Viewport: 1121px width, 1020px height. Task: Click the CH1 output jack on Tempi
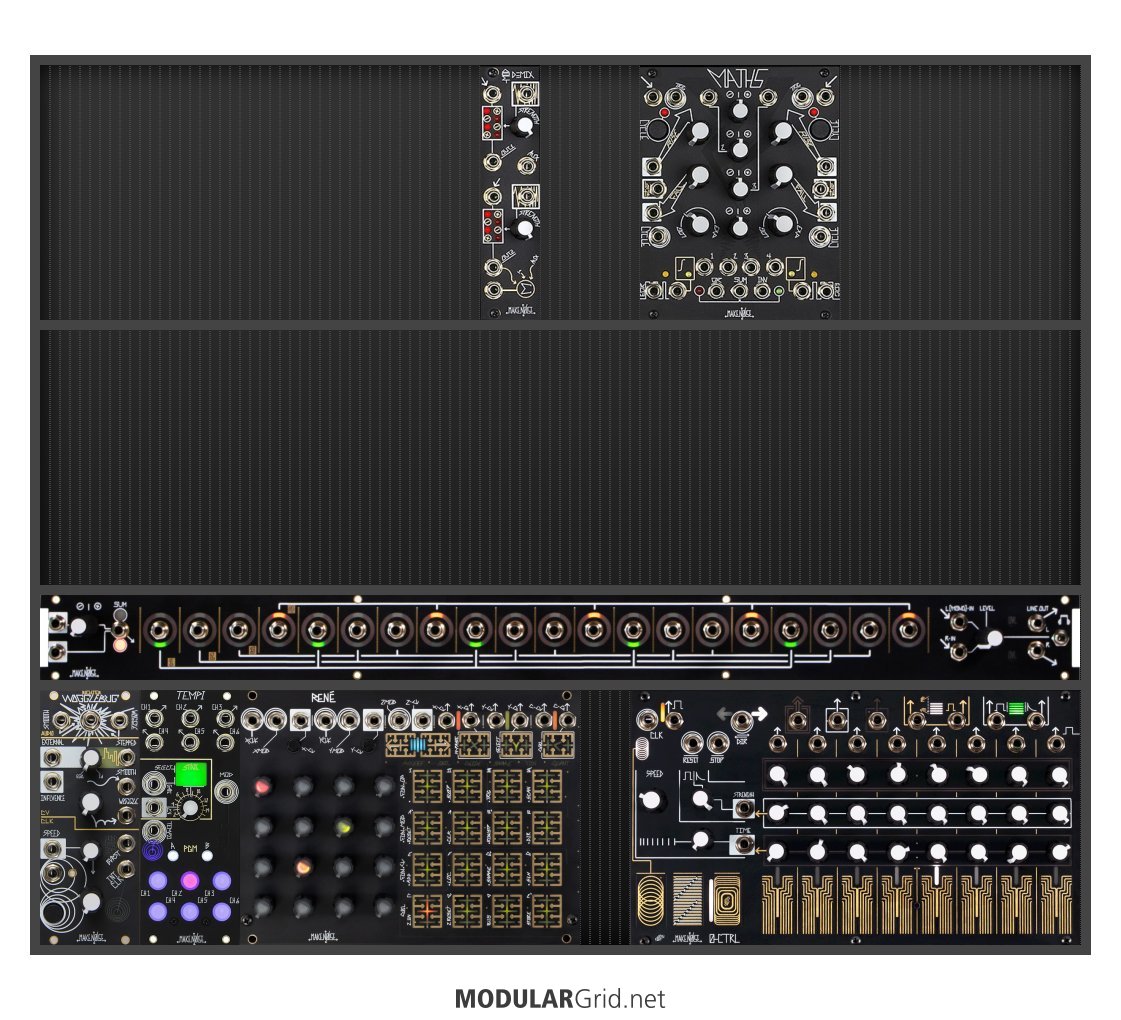coord(155,718)
